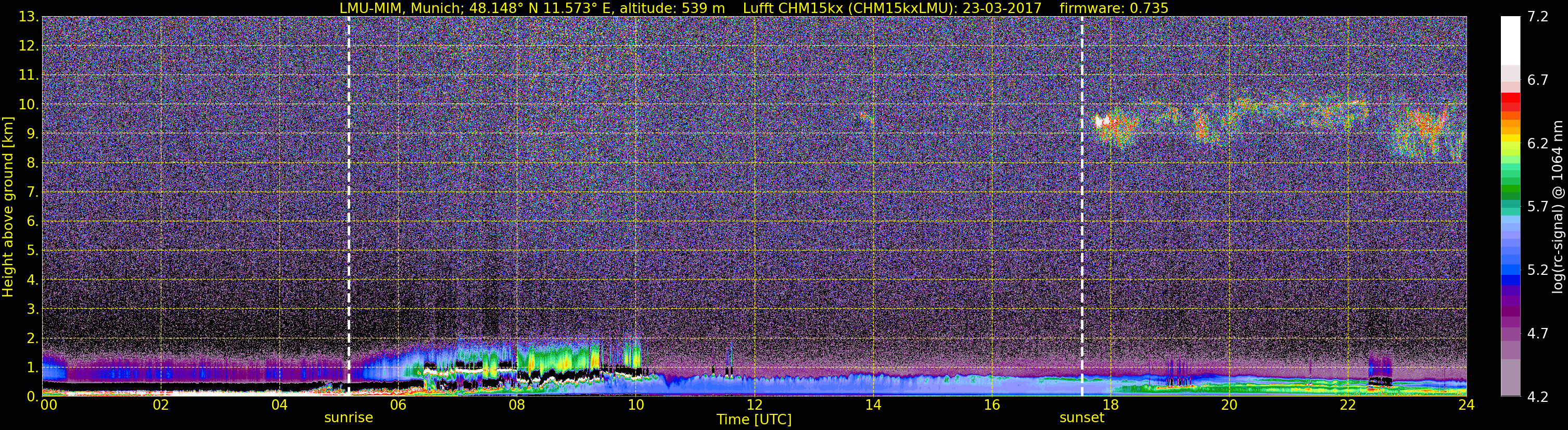Screen dimensions: 1568x430
Task: Click height axis tick label '4.'
Action: pyautogui.click(x=32, y=280)
